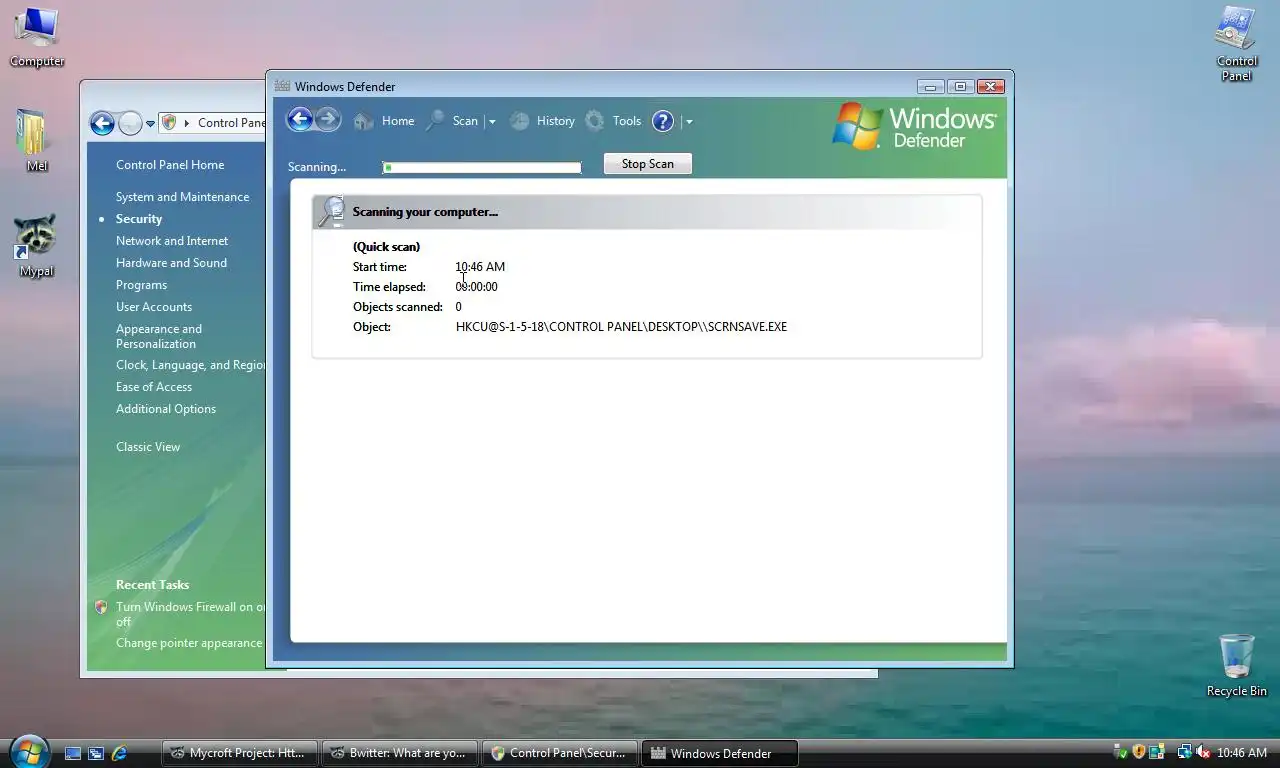Open the Windows Start orb

click(x=29, y=751)
